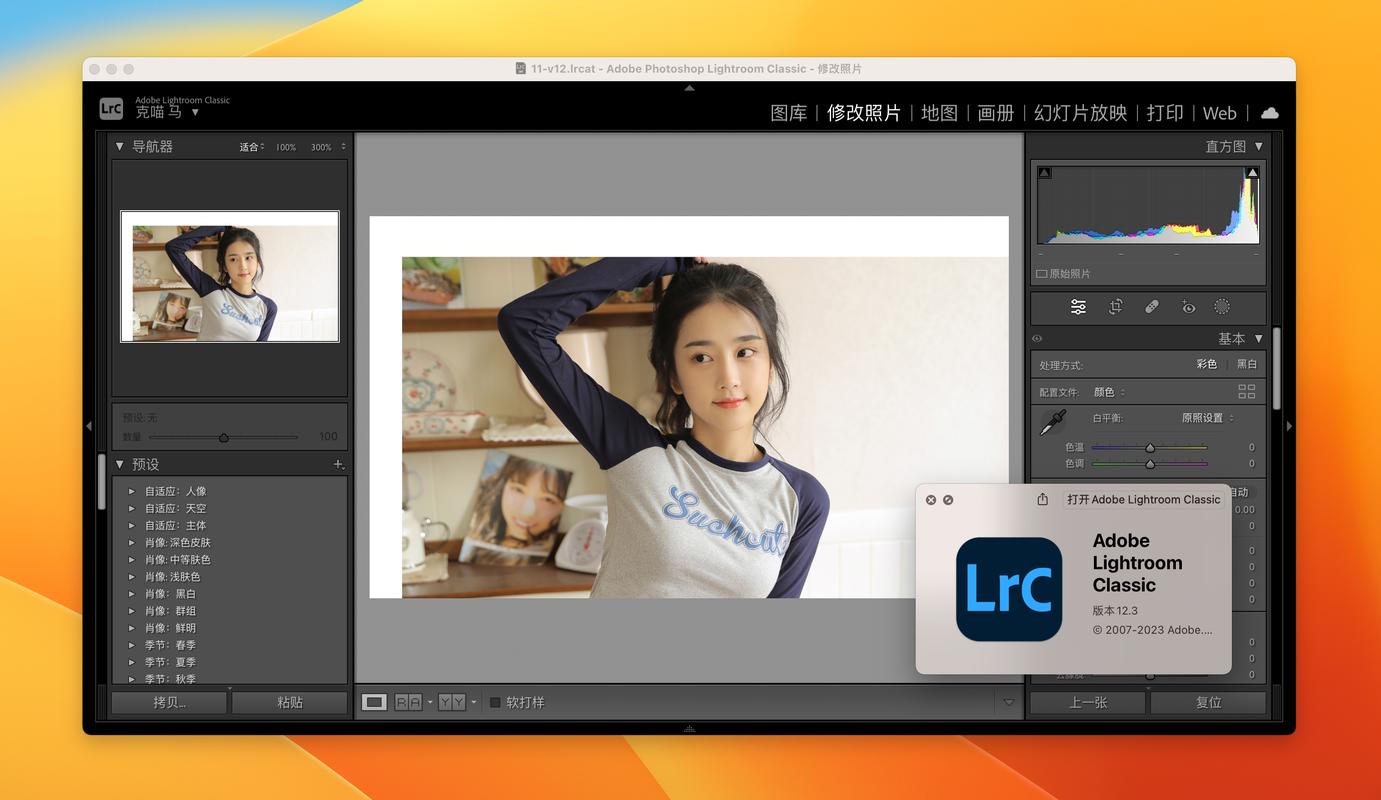Open the profile browser grid icon
The width and height of the screenshot is (1381, 800).
tap(1246, 391)
